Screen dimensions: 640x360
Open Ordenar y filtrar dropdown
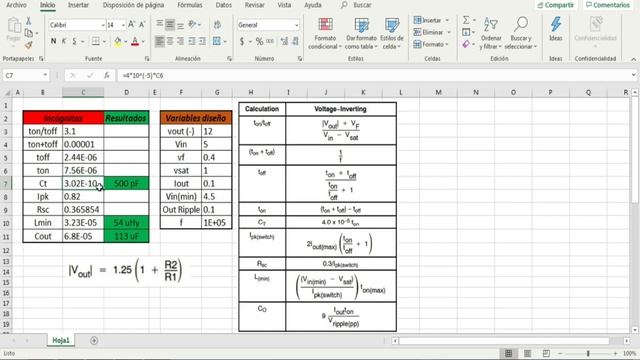tap(491, 33)
